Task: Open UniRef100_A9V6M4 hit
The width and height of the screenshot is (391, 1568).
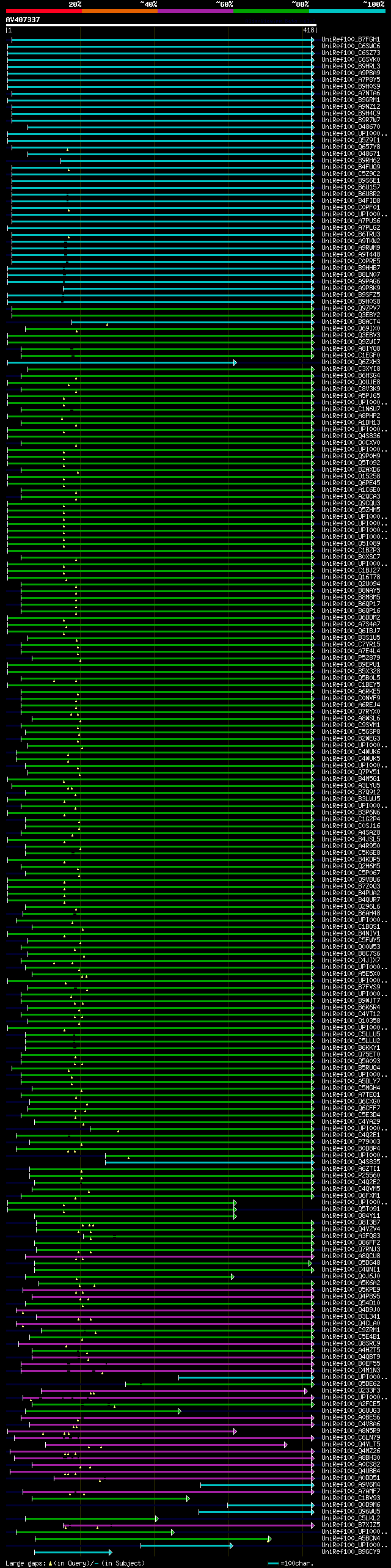Action: click(x=351, y=1485)
